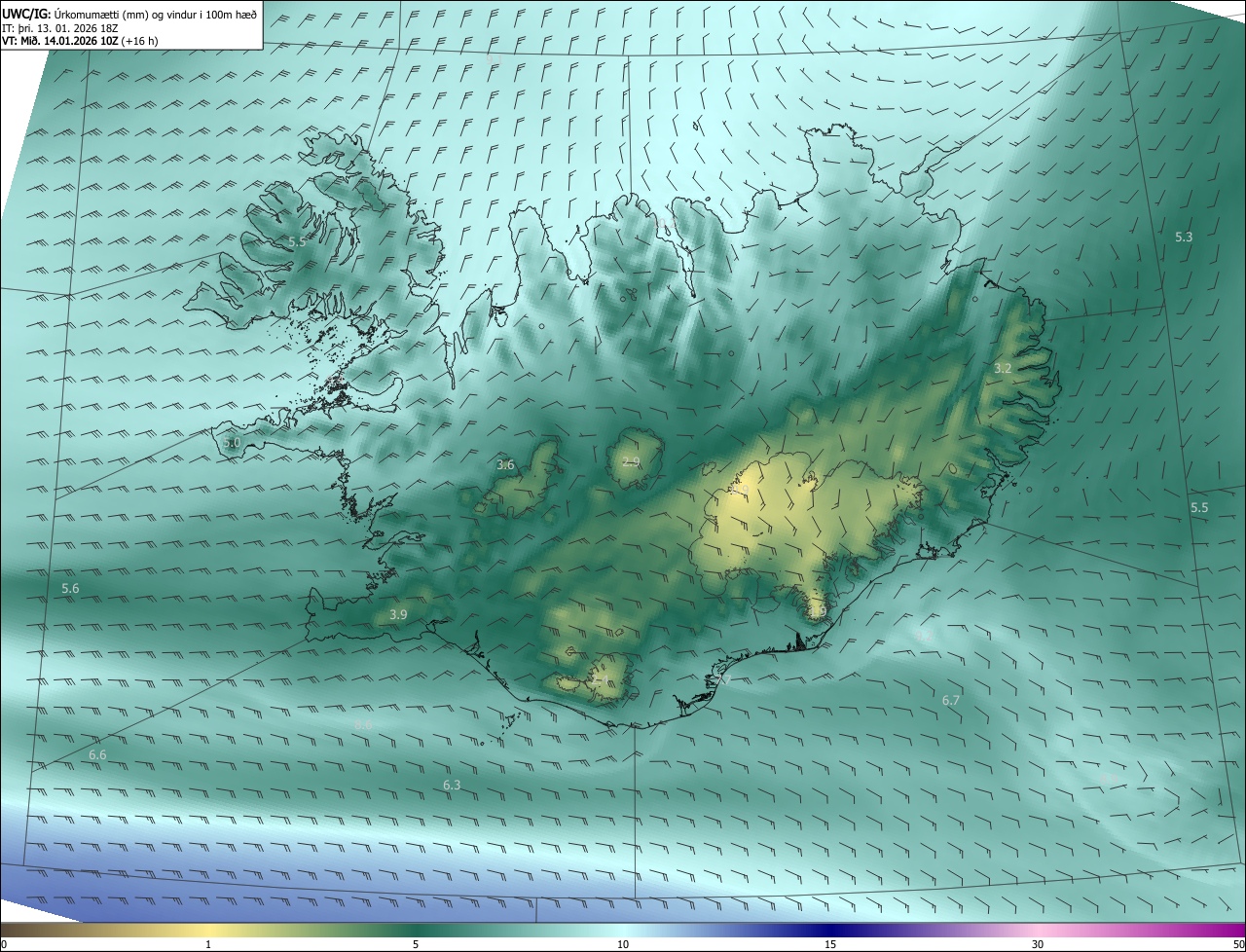The height and width of the screenshot is (952, 1246).
Task: Click the 6.3 value label south of Iceland
Action: 452,785
